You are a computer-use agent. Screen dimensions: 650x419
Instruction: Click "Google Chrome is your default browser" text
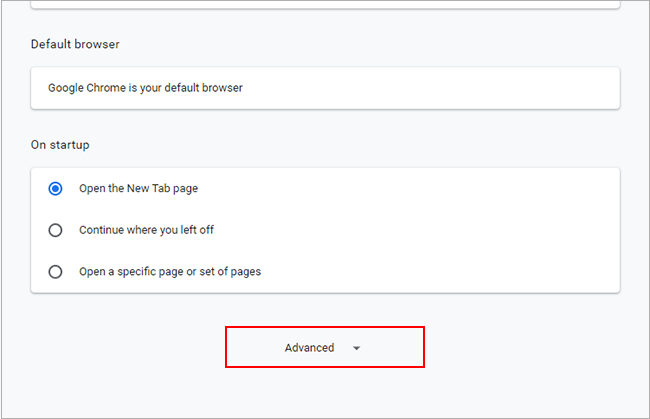pyautogui.click(x=145, y=88)
